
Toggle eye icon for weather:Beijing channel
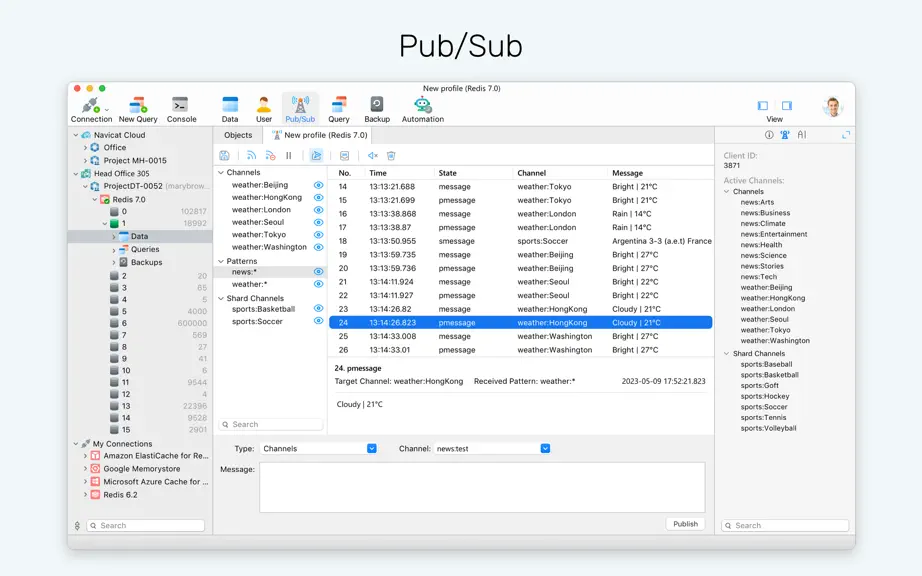click(318, 185)
